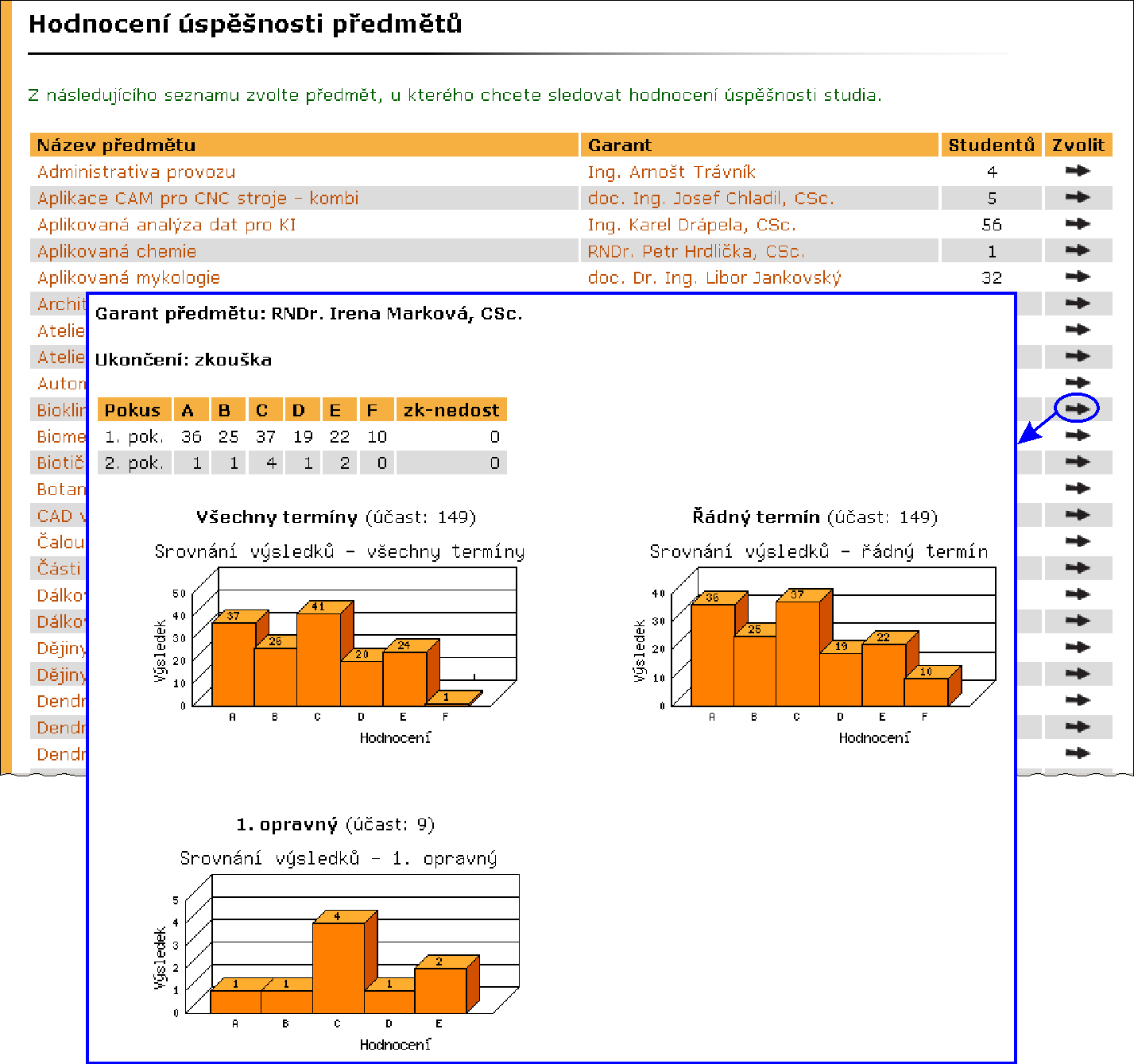
Task: Click the Studentů column header
Action: [992, 145]
